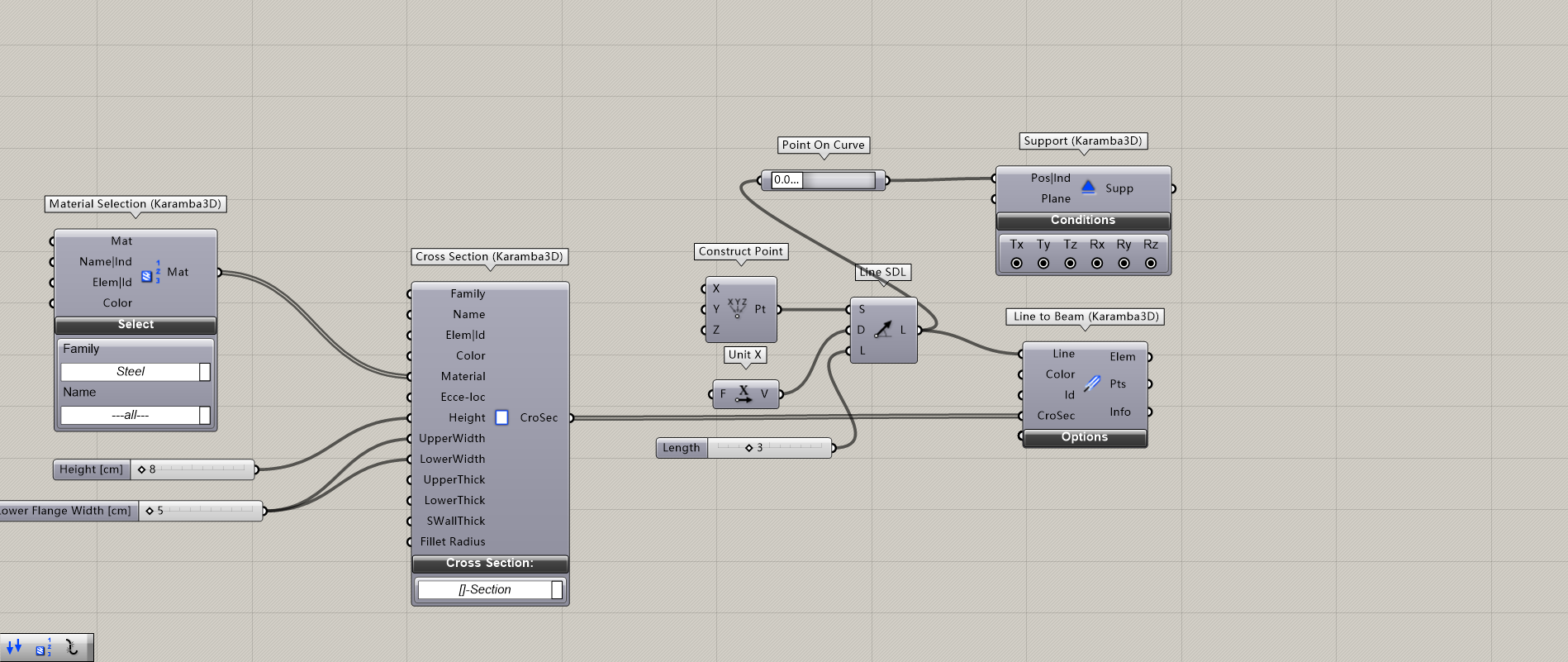The image size is (1568, 662).
Task: Toggle the Ry rotation condition
Action: 1124,263
